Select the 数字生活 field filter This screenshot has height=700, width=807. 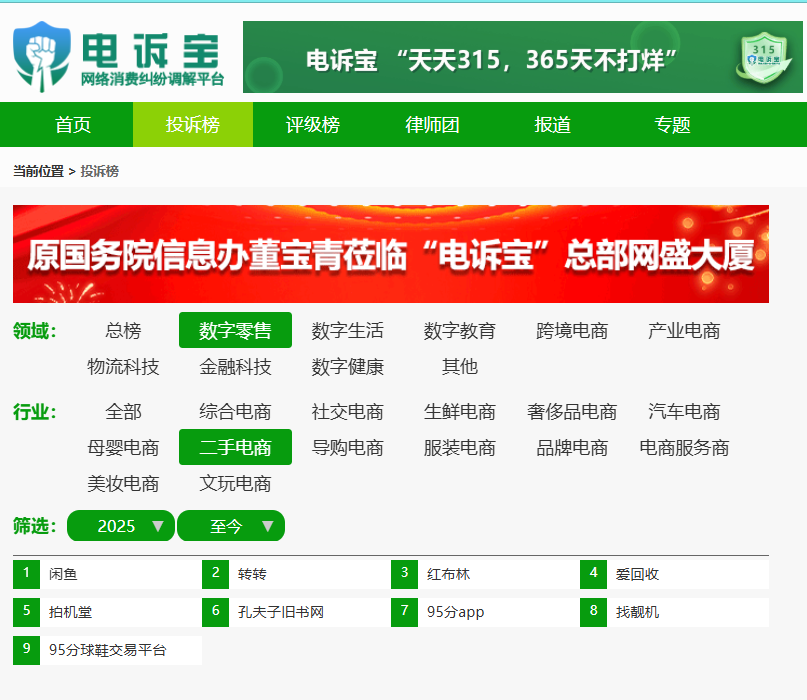tap(347, 330)
